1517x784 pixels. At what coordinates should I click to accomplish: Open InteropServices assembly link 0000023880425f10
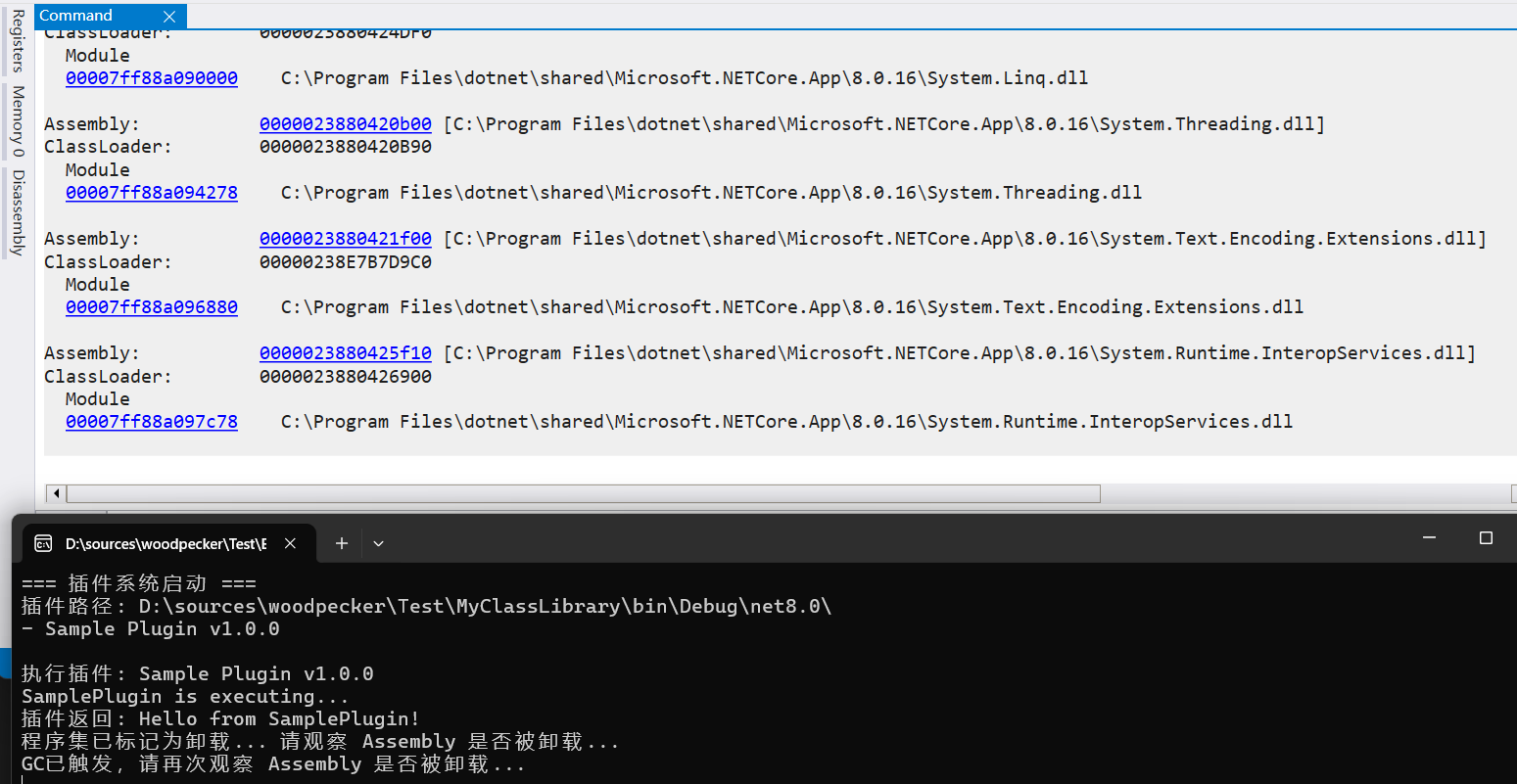(x=345, y=353)
